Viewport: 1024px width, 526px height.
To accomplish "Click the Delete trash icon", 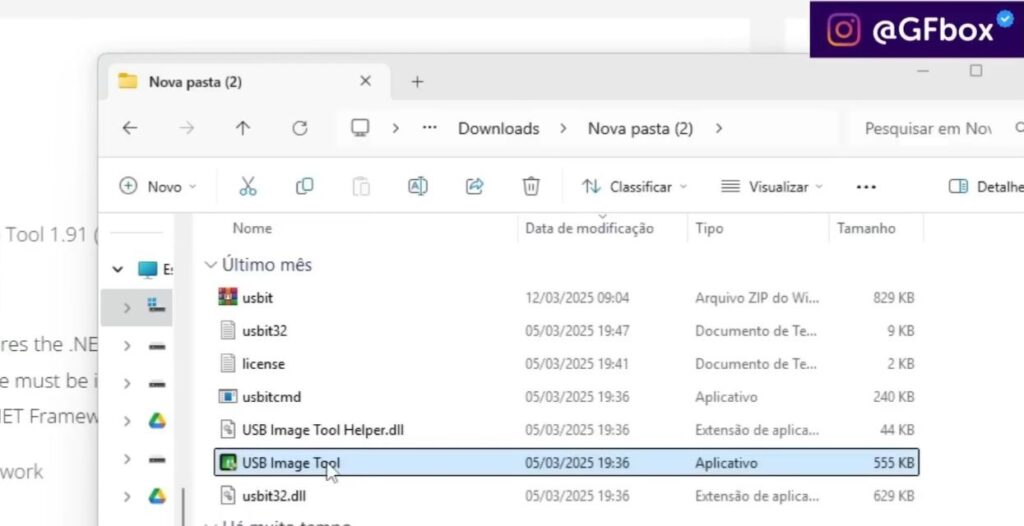I will click(531, 186).
